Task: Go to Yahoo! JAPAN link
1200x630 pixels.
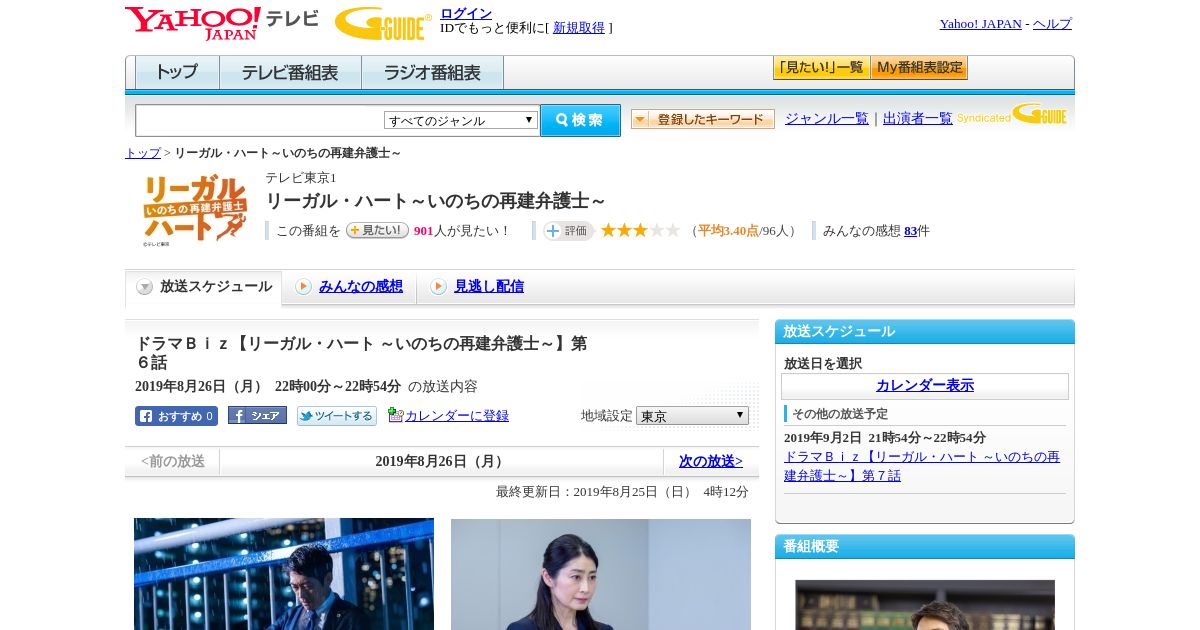Action: pyautogui.click(x=980, y=24)
